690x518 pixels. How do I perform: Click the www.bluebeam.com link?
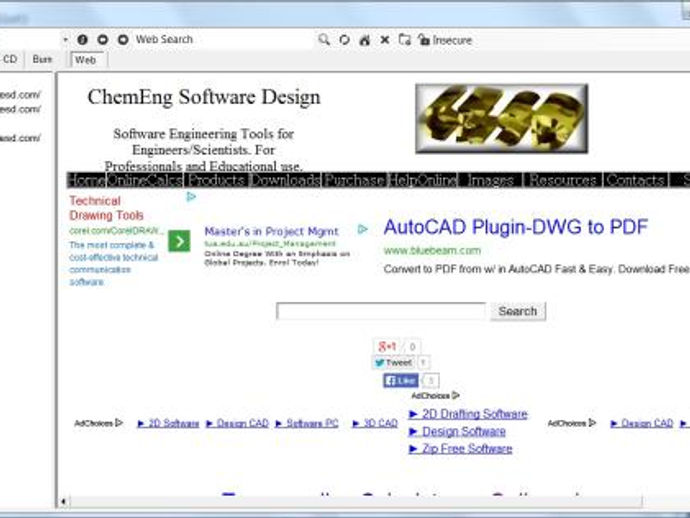[x=432, y=250]
